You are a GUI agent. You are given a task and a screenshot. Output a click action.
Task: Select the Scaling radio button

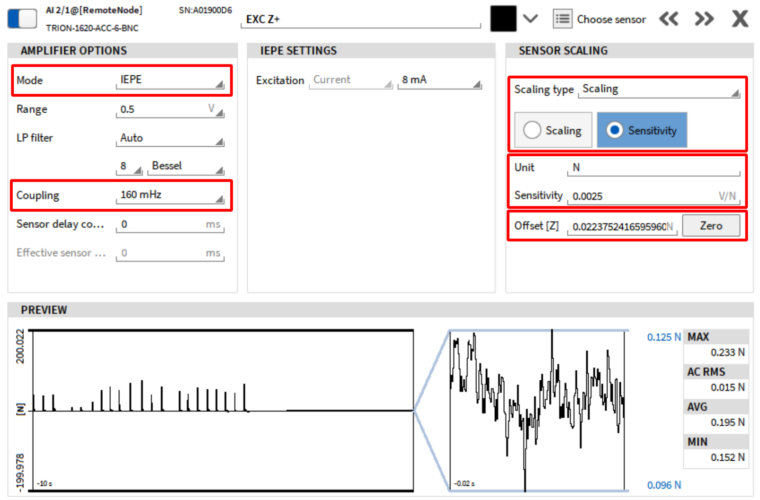click(x=553, y=130)
